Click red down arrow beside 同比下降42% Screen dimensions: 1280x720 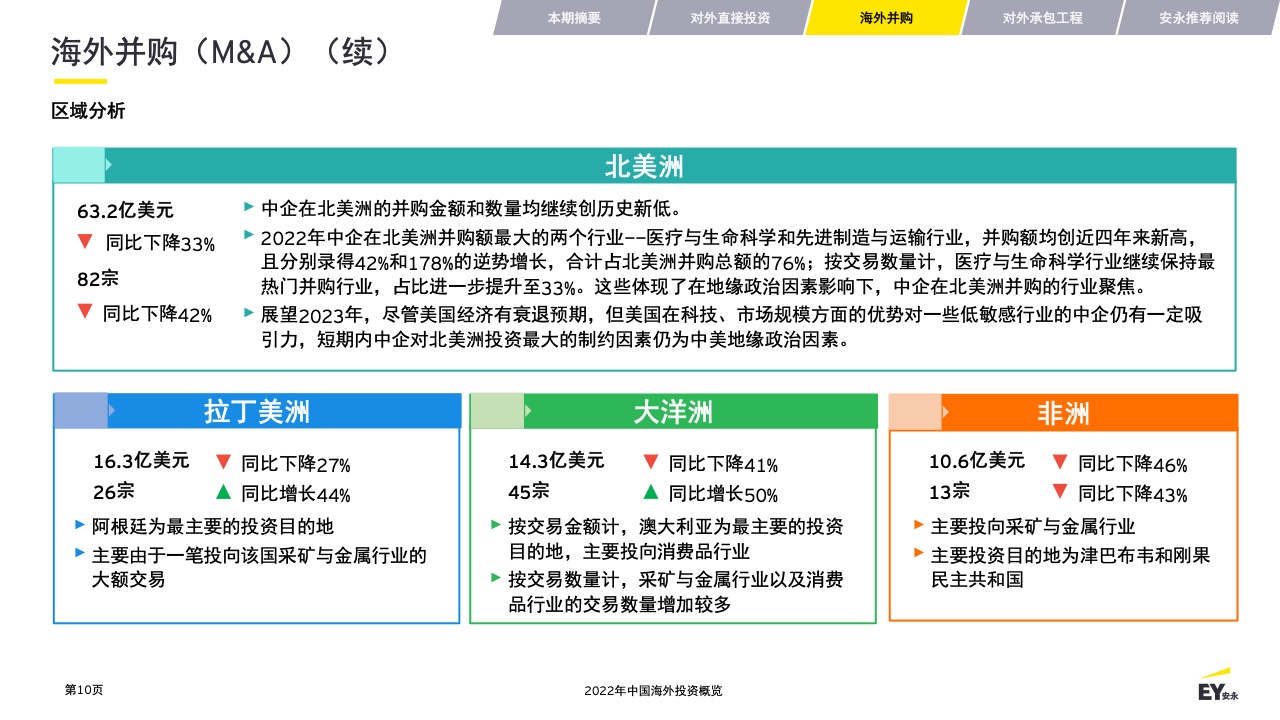(85, 311)
